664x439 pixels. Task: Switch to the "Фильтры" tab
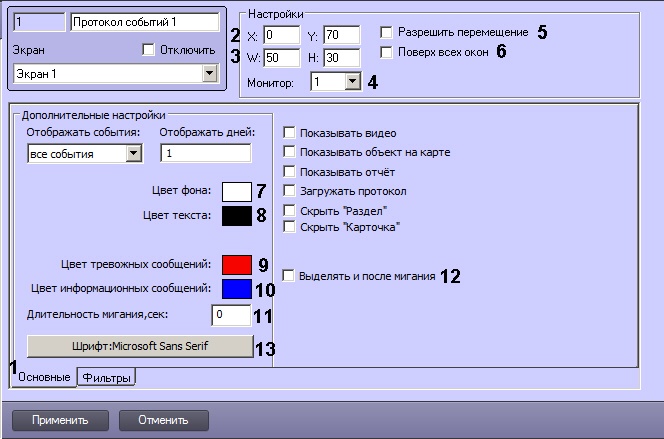pos(107,377)
